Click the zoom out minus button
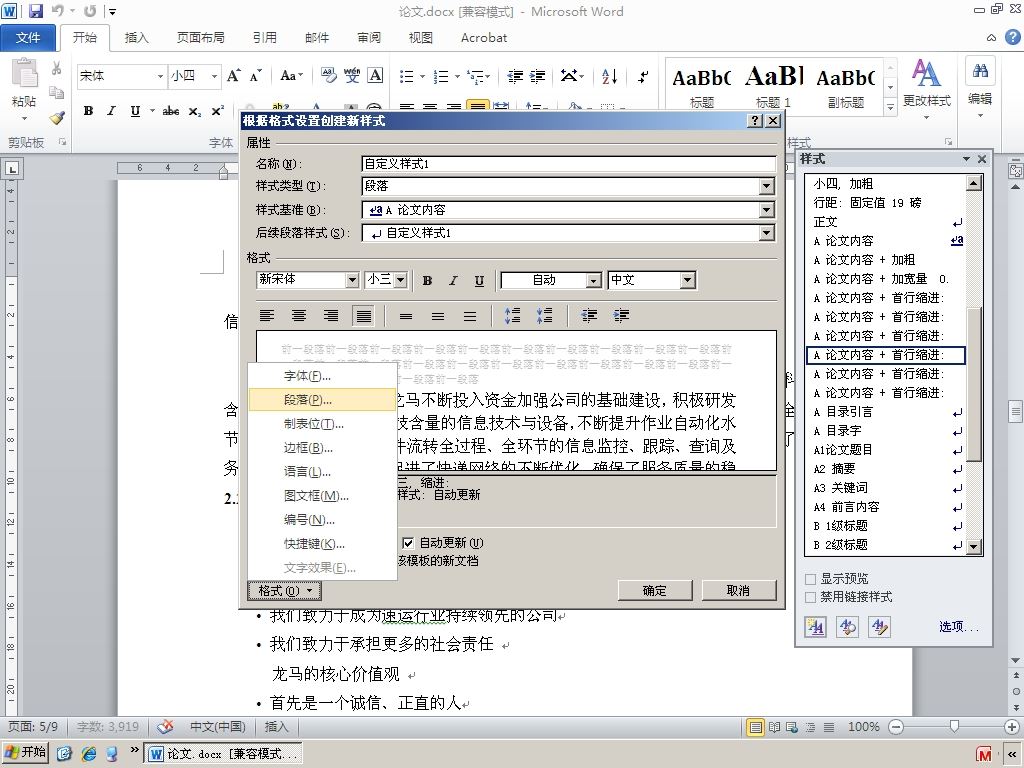 click(897, 726)
